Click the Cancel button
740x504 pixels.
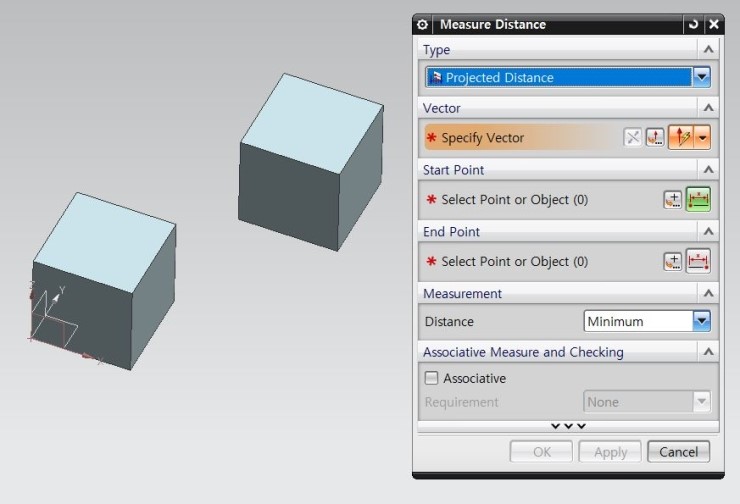click(678, 452)
